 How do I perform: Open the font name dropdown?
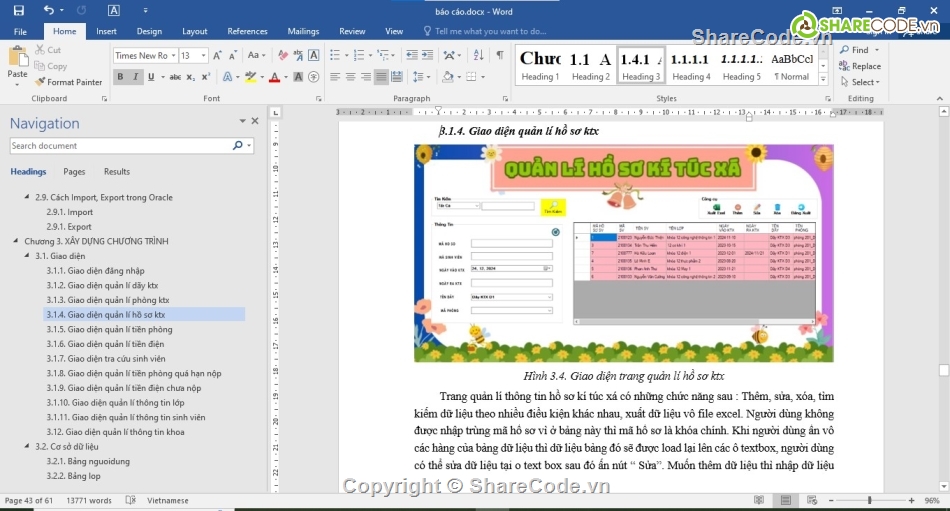(x=173, y=56)
